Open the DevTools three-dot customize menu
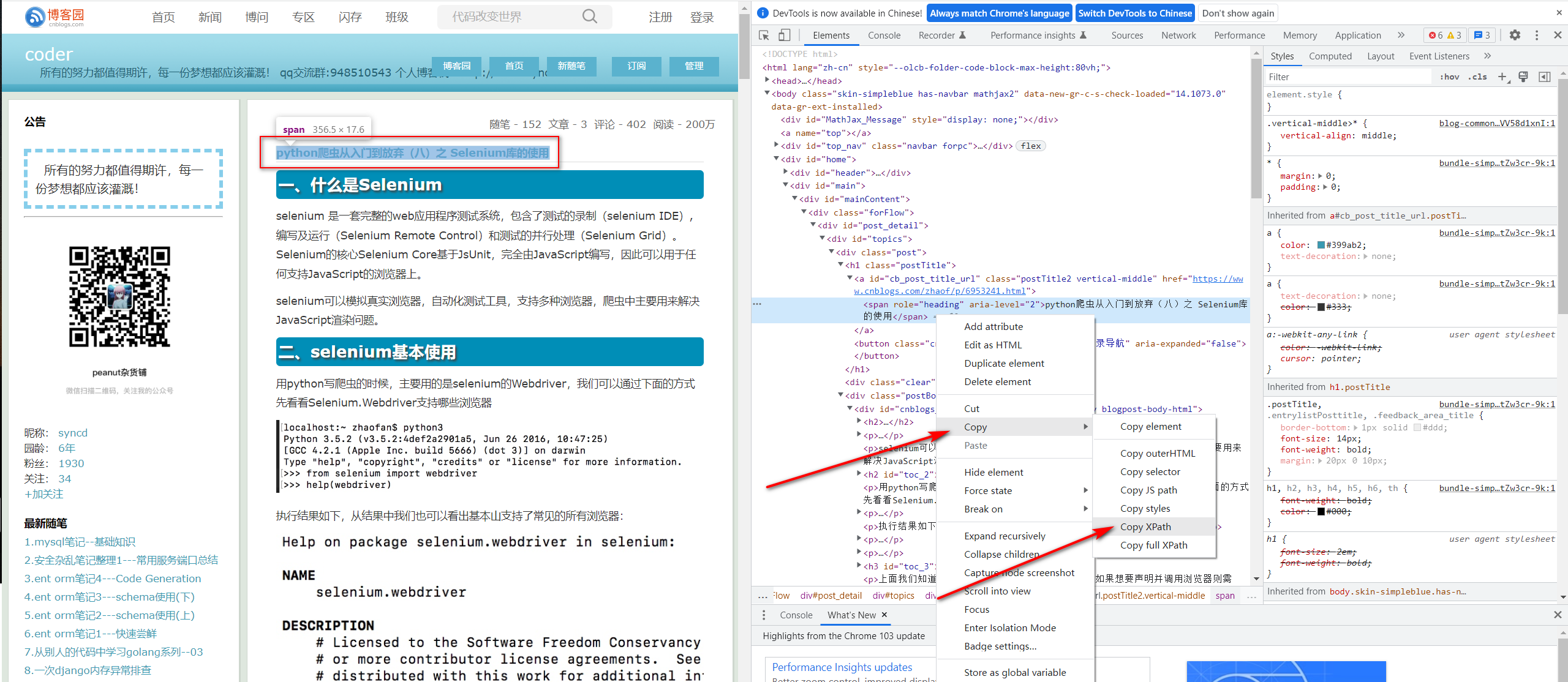Viewport: 1568px width, 682px height. coord(1537,35)
